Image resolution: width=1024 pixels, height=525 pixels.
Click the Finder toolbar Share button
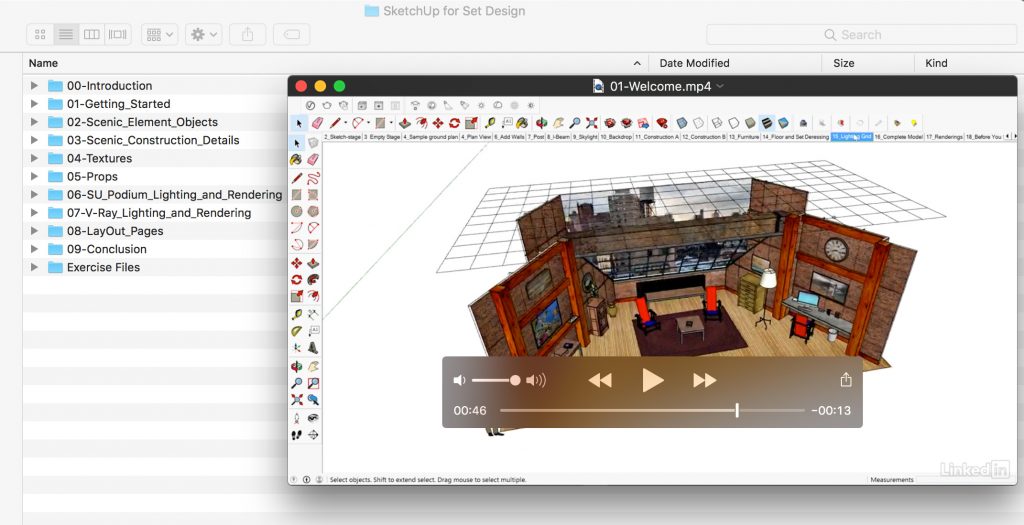(x=248, y=35)
